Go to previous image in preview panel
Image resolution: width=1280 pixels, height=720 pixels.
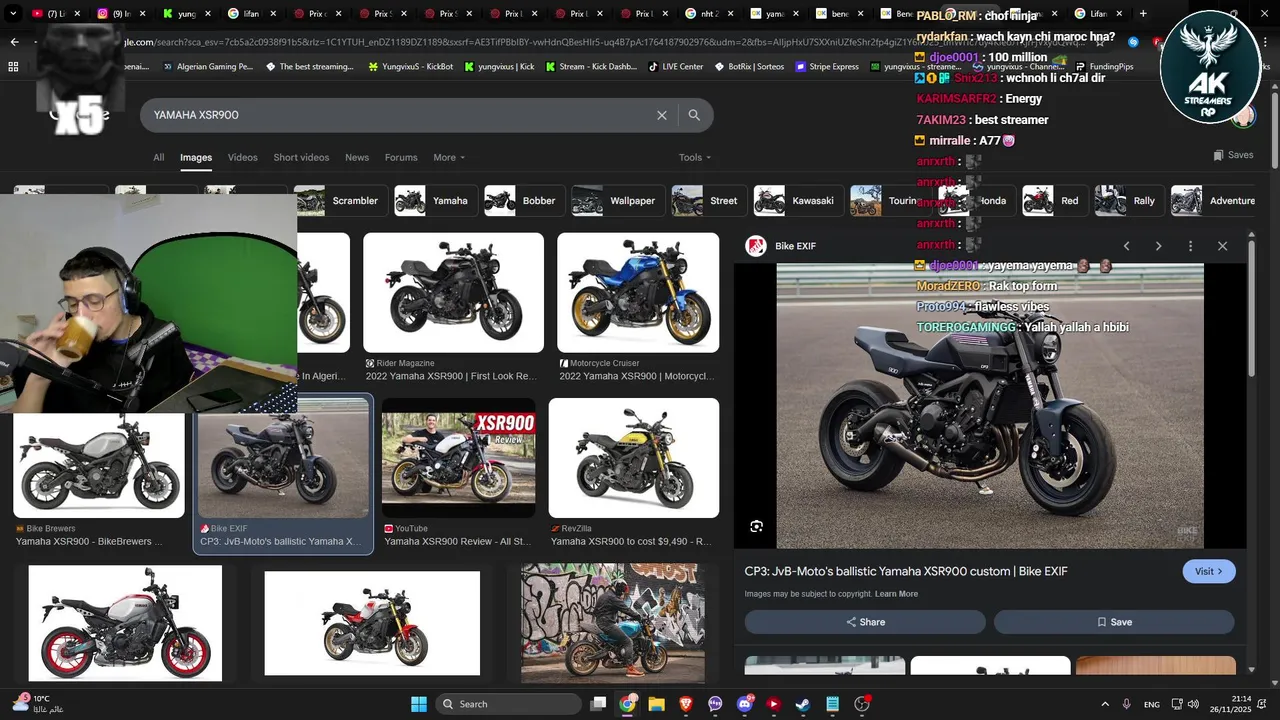1126,246
